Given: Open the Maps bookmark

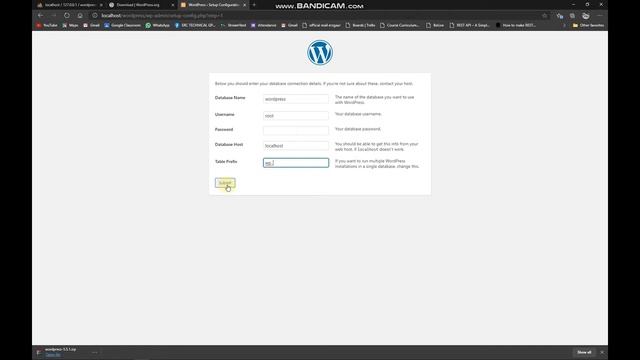Looking at the screenshot, I should [x=70, y=25].
